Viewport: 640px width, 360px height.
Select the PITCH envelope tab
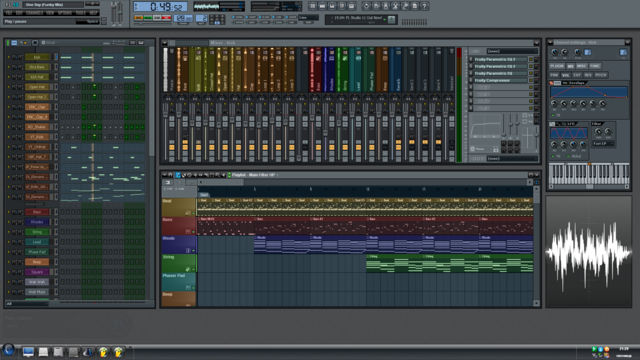point(601,75)
